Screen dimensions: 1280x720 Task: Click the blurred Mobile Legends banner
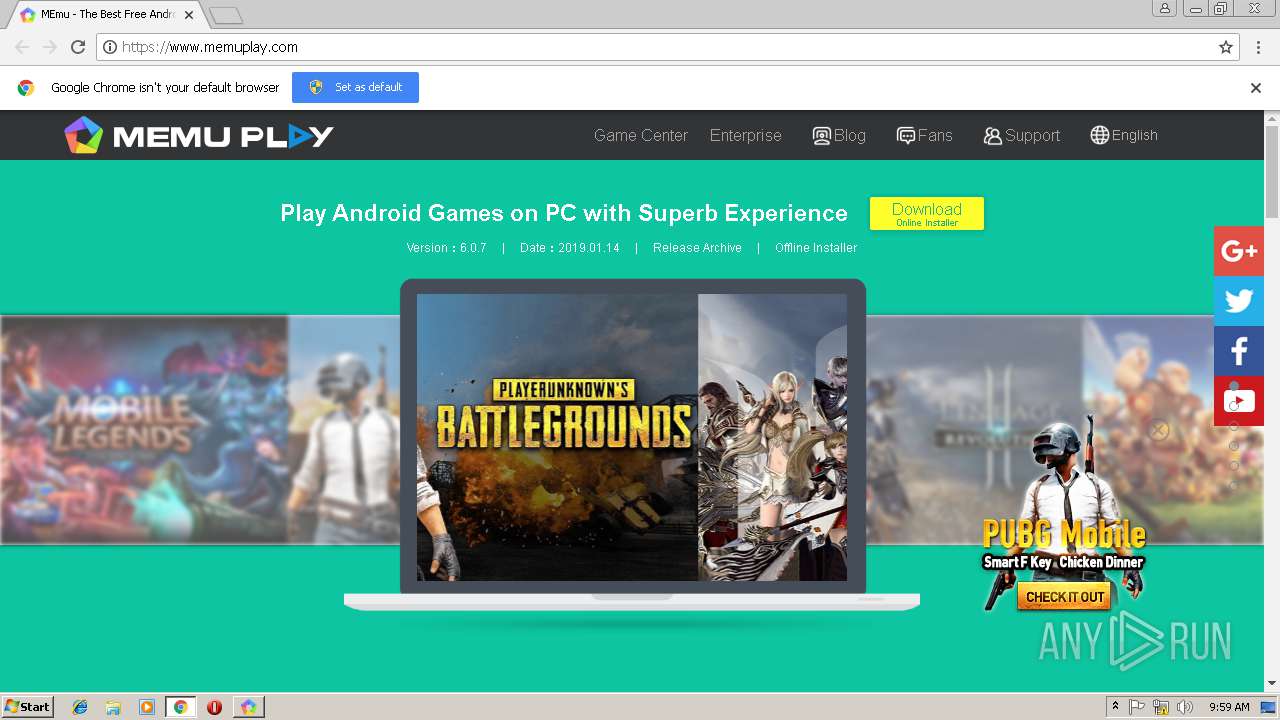coord(144,430)
